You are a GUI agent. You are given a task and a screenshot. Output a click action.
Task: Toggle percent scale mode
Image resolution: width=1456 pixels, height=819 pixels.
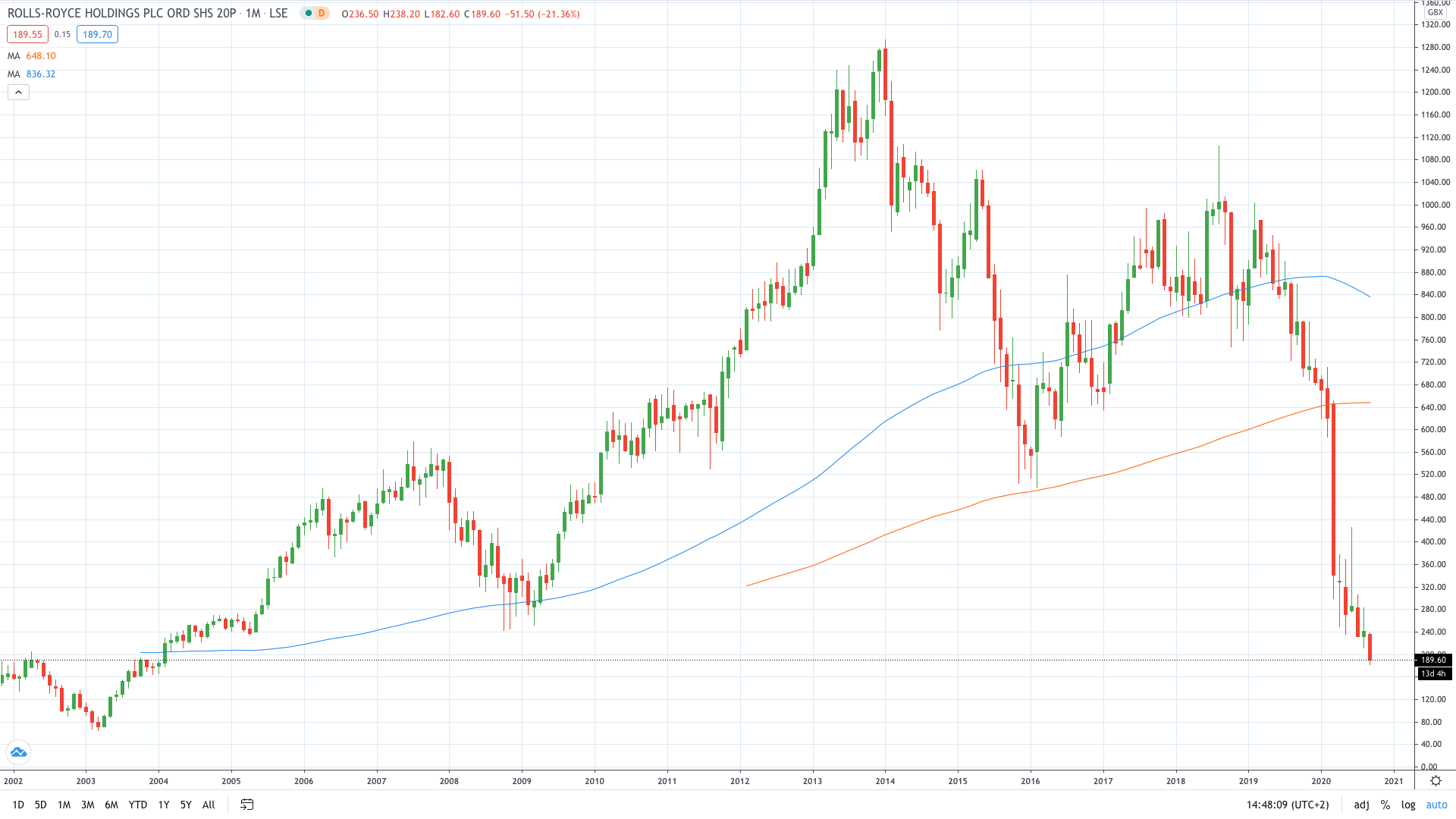coord(1385,805)
